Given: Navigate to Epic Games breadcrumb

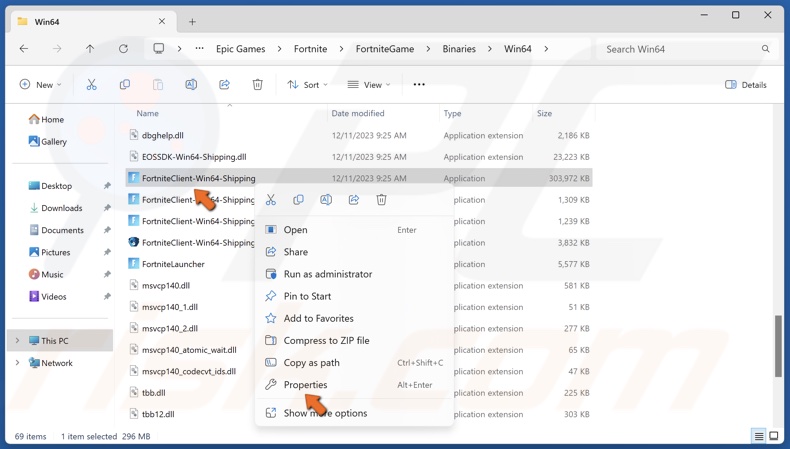Looking at the screenshot, I should [x=240, y=49].
